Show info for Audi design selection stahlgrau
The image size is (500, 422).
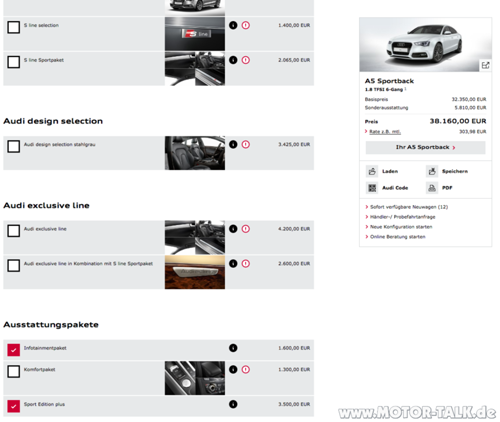233,144
